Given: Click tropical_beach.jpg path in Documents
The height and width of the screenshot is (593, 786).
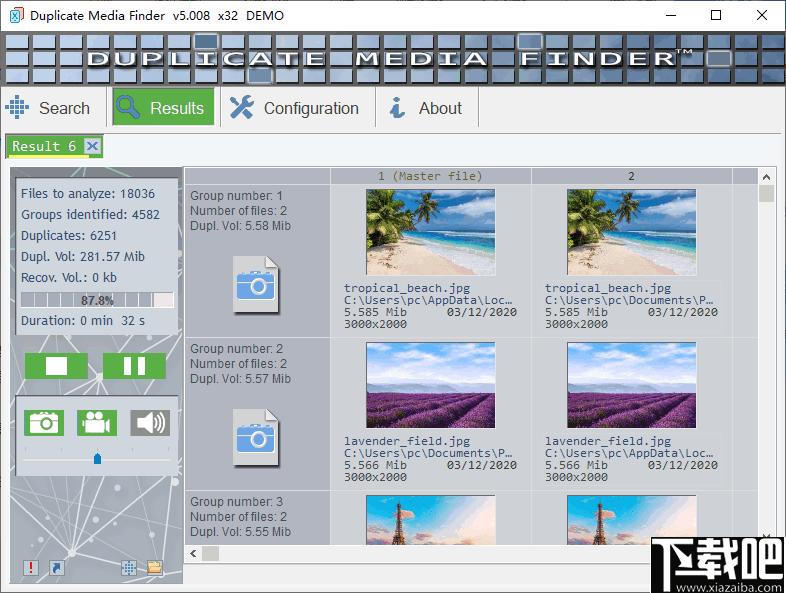Looking at the screenshot, I should click(629, 300).
